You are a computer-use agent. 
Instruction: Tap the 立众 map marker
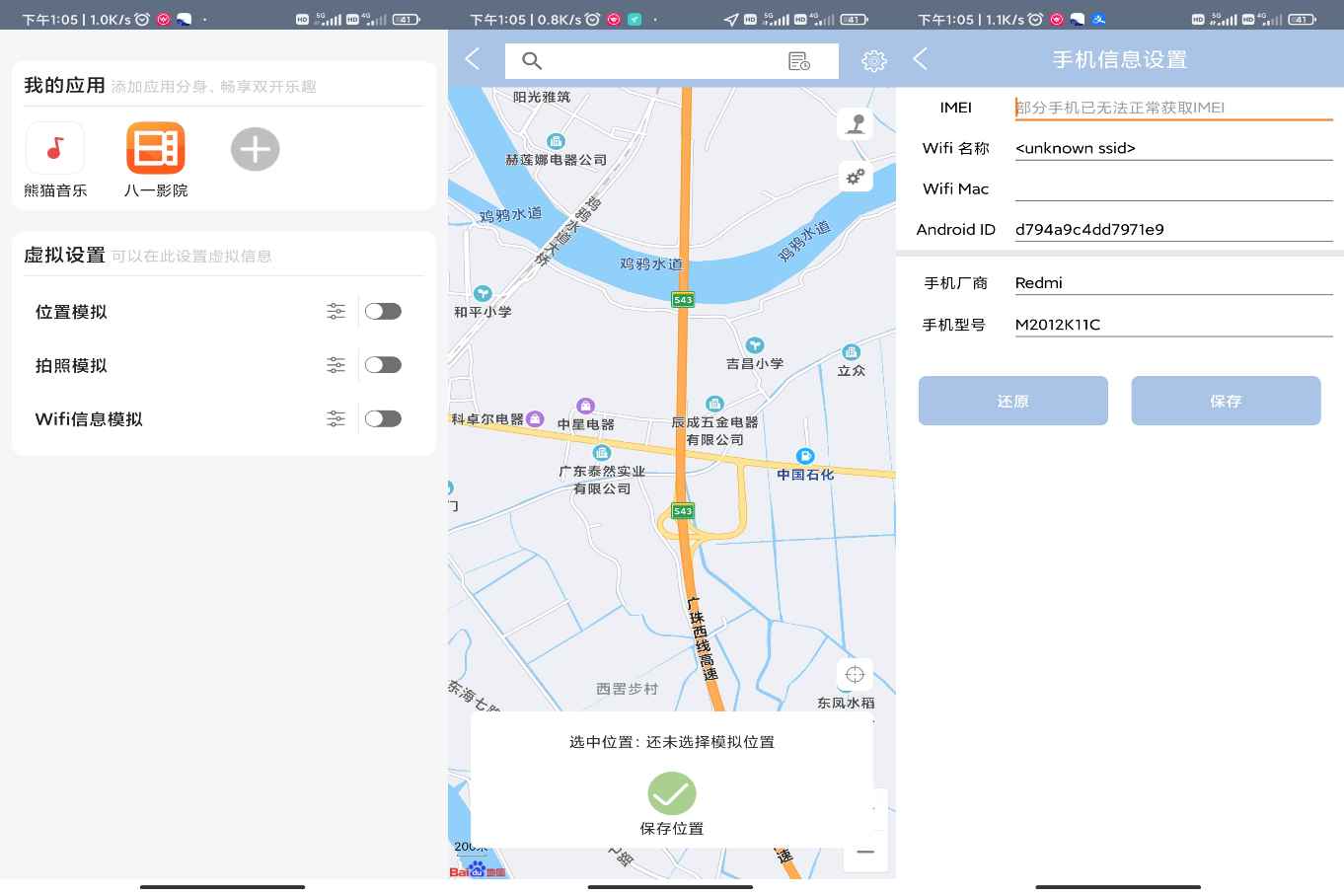coord(851,353)
